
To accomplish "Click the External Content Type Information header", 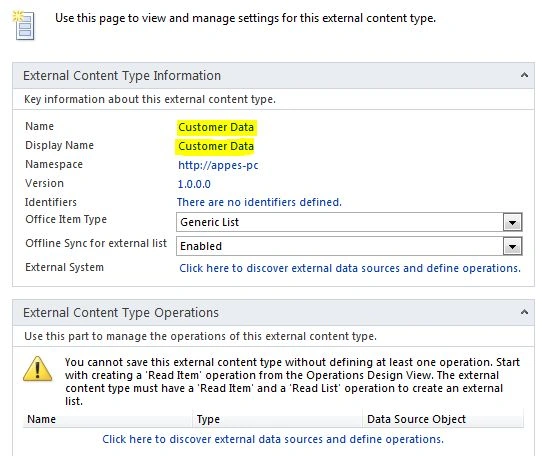I will pos(122,75).
